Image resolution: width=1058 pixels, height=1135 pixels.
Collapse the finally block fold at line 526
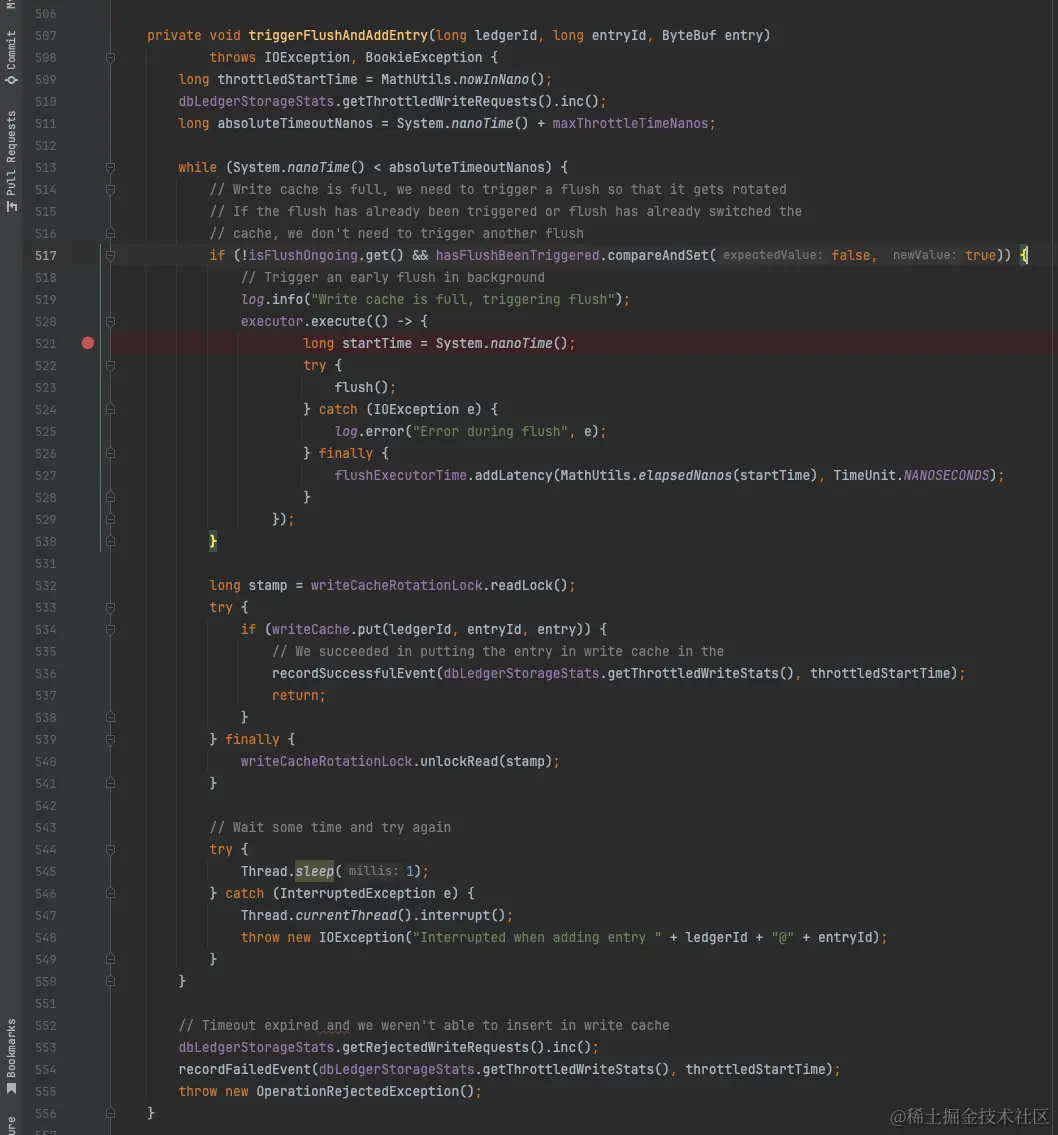click(x=110, y=453)
